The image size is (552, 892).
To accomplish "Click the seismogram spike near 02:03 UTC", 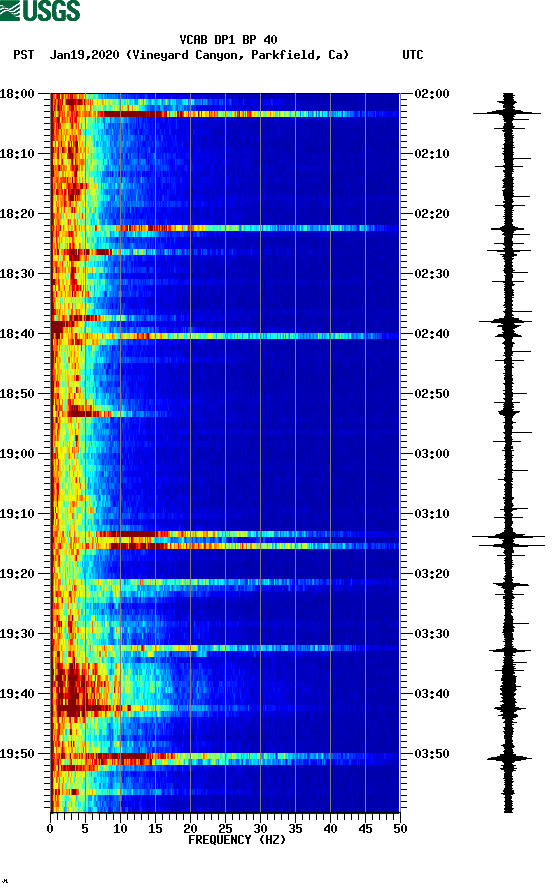I will click(x=506, y=113).
